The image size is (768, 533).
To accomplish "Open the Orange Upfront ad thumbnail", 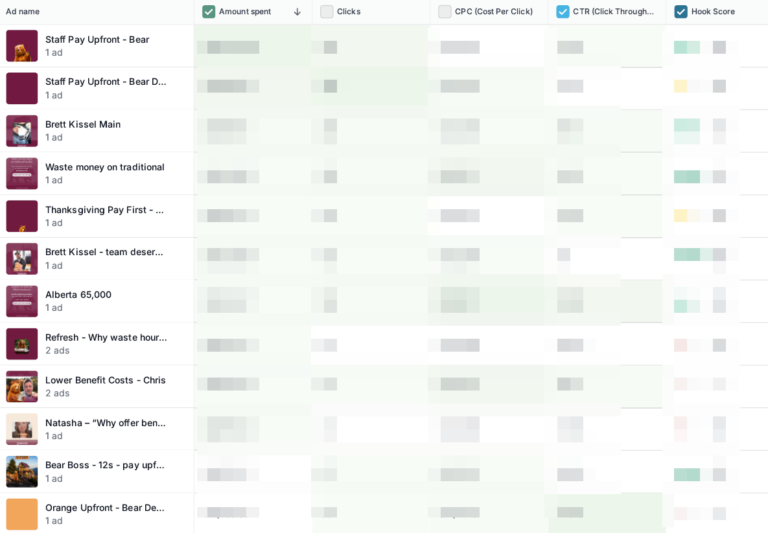I will point(22,514).
